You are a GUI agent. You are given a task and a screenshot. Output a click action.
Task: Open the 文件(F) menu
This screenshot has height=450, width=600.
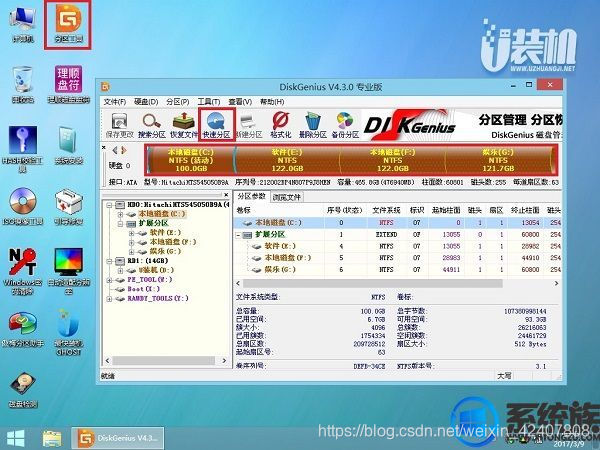coord(115,102)
